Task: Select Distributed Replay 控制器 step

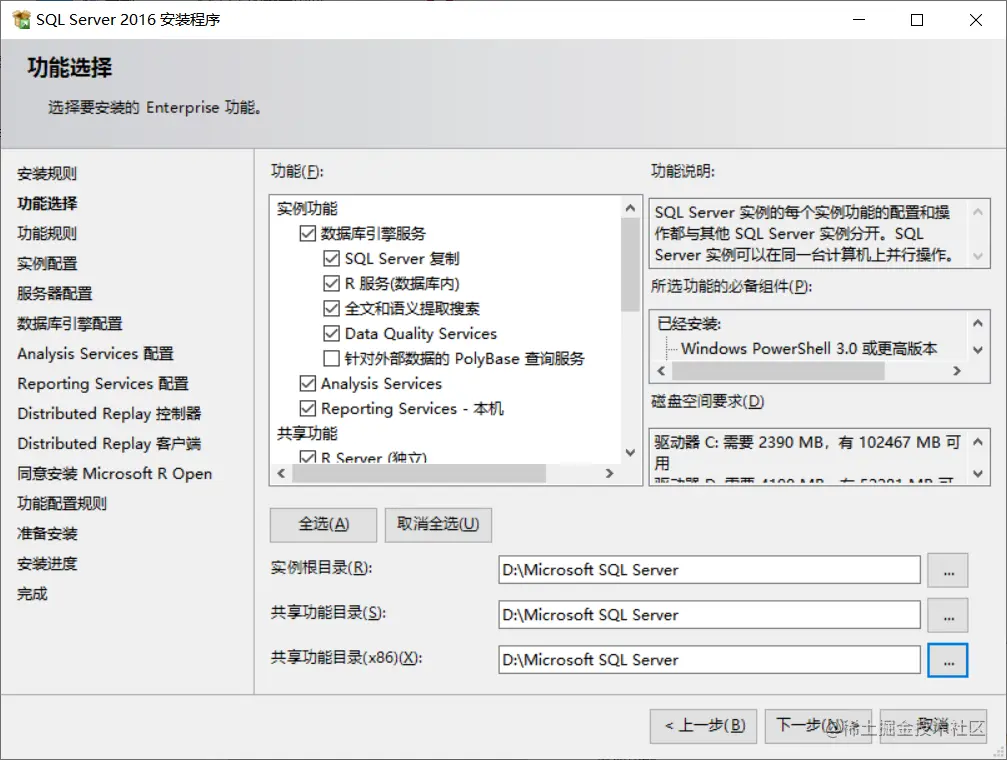Action: (109, 414)
